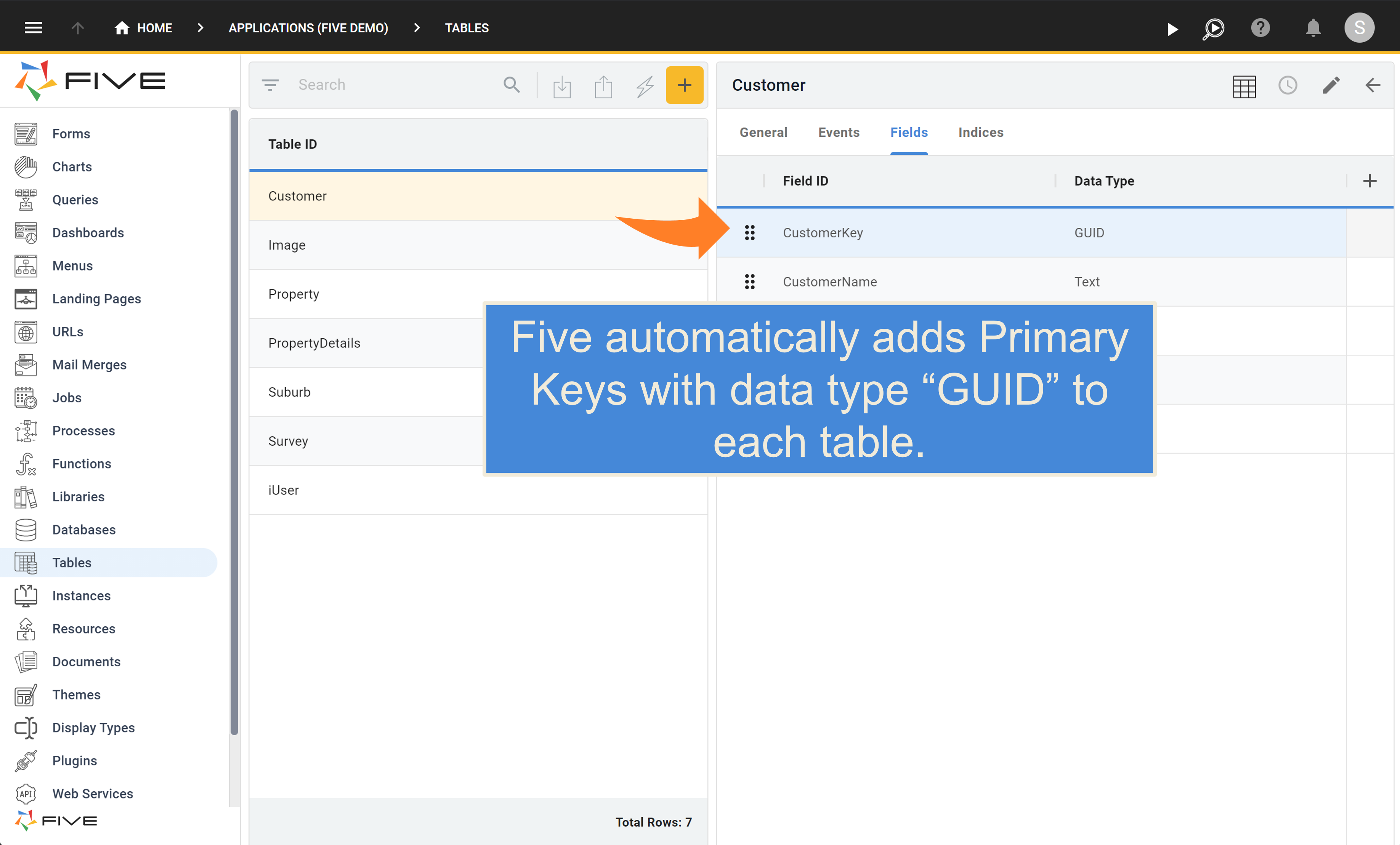Open the help question mark icon

[x=1260, y=28]
